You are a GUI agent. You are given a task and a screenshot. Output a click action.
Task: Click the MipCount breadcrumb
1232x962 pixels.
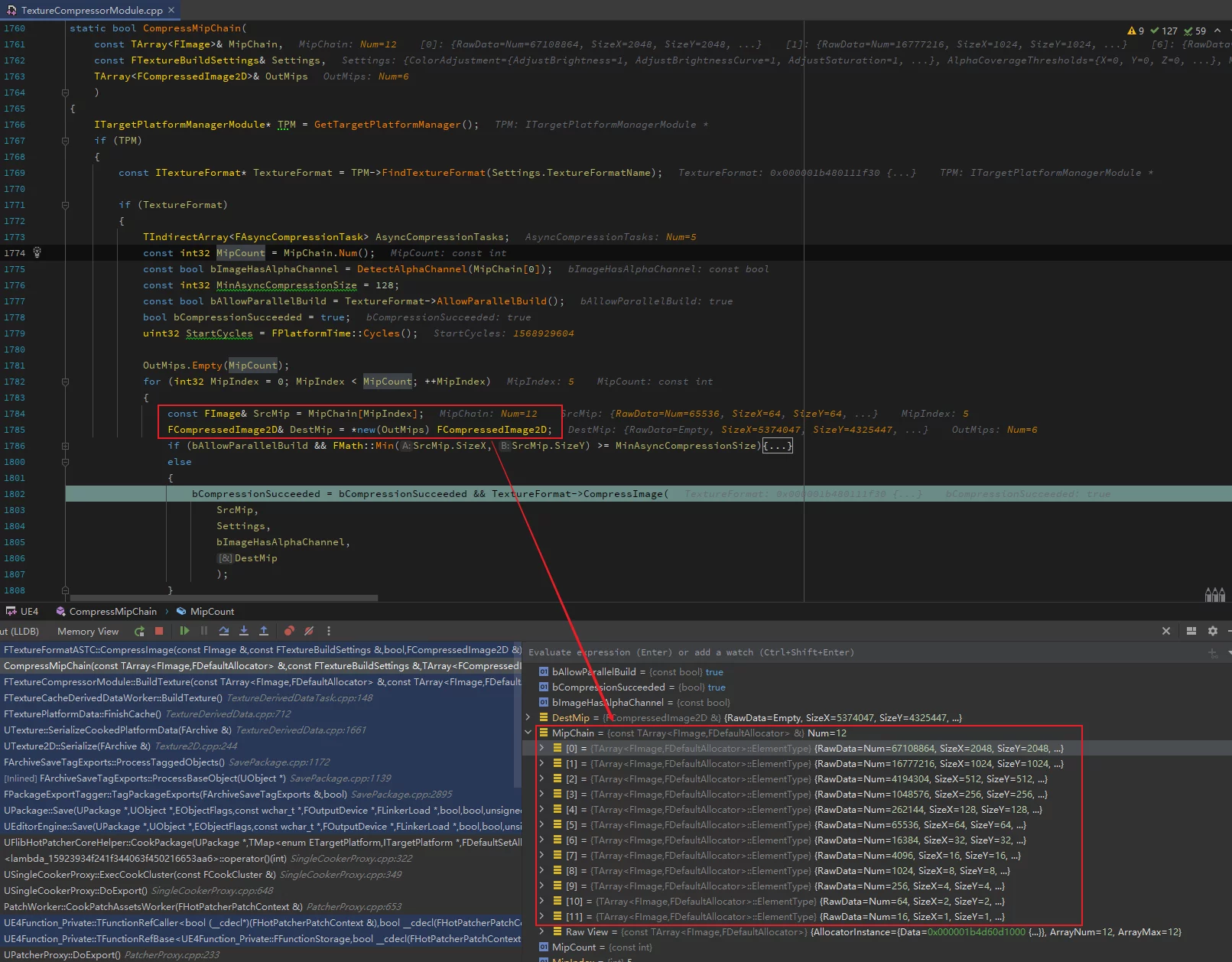(x=212, y=611)
